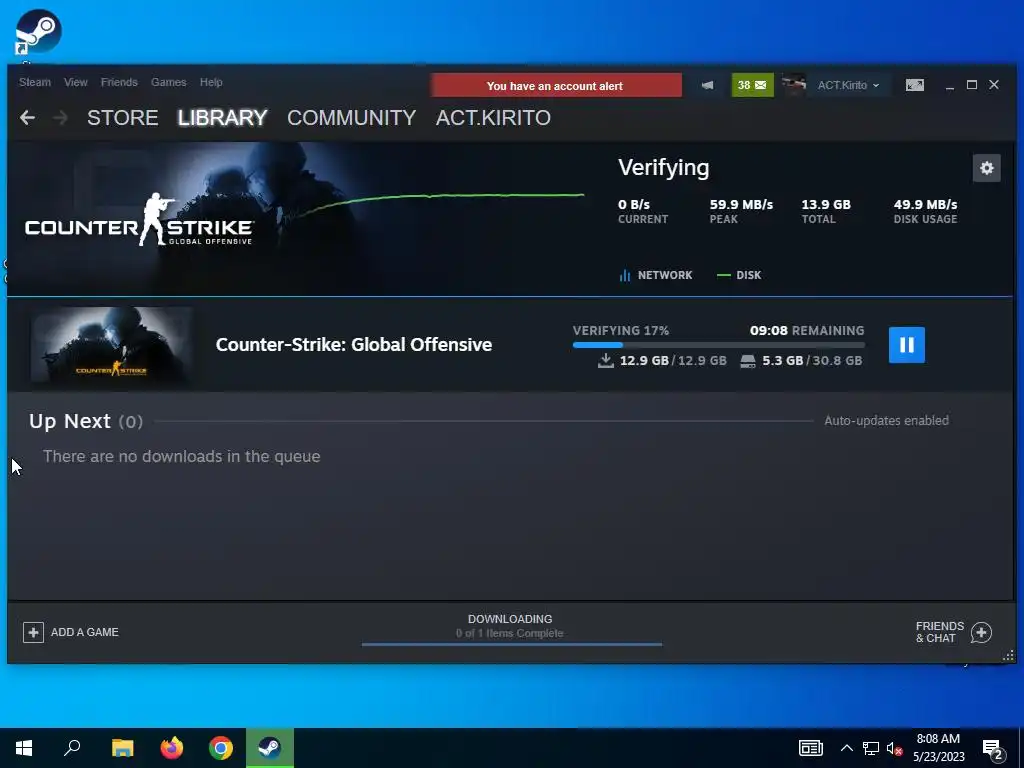Click the Up Next heading
The width and height of the screenshot is (1024, 768).
tap(69, 421)
